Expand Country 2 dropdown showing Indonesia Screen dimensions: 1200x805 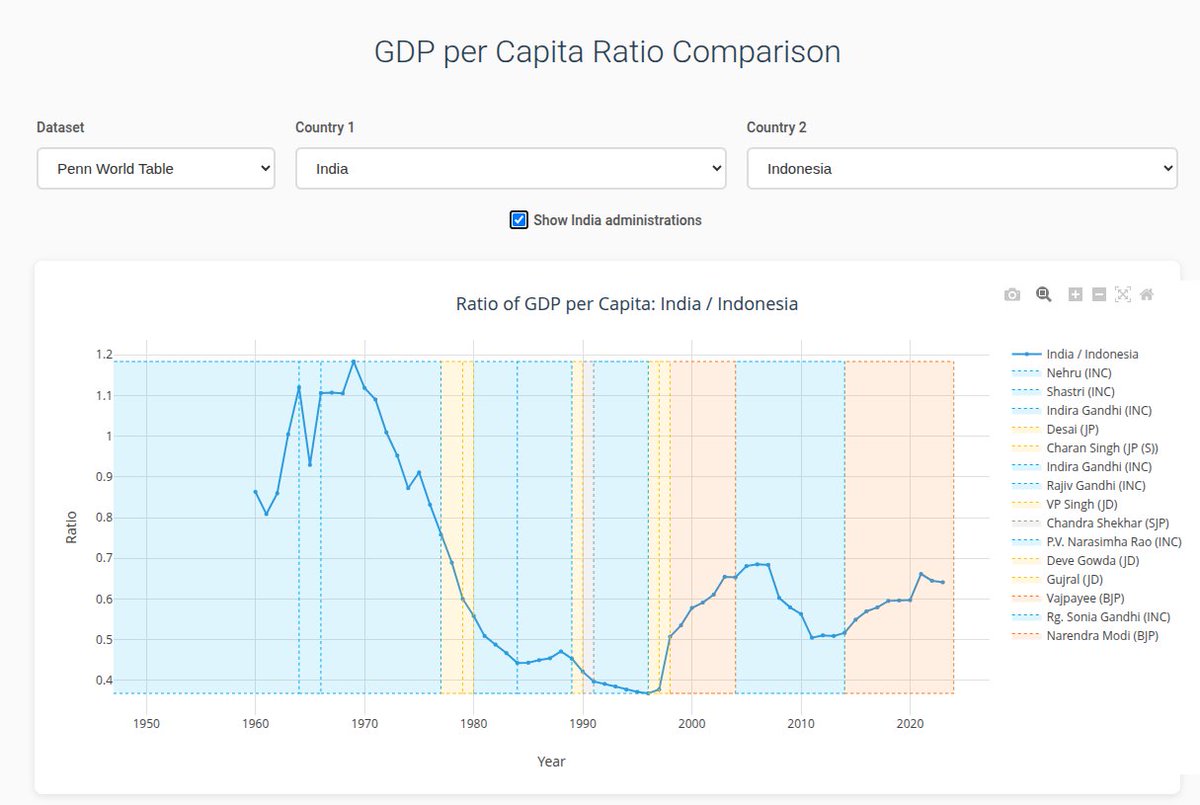coord(961,169)
